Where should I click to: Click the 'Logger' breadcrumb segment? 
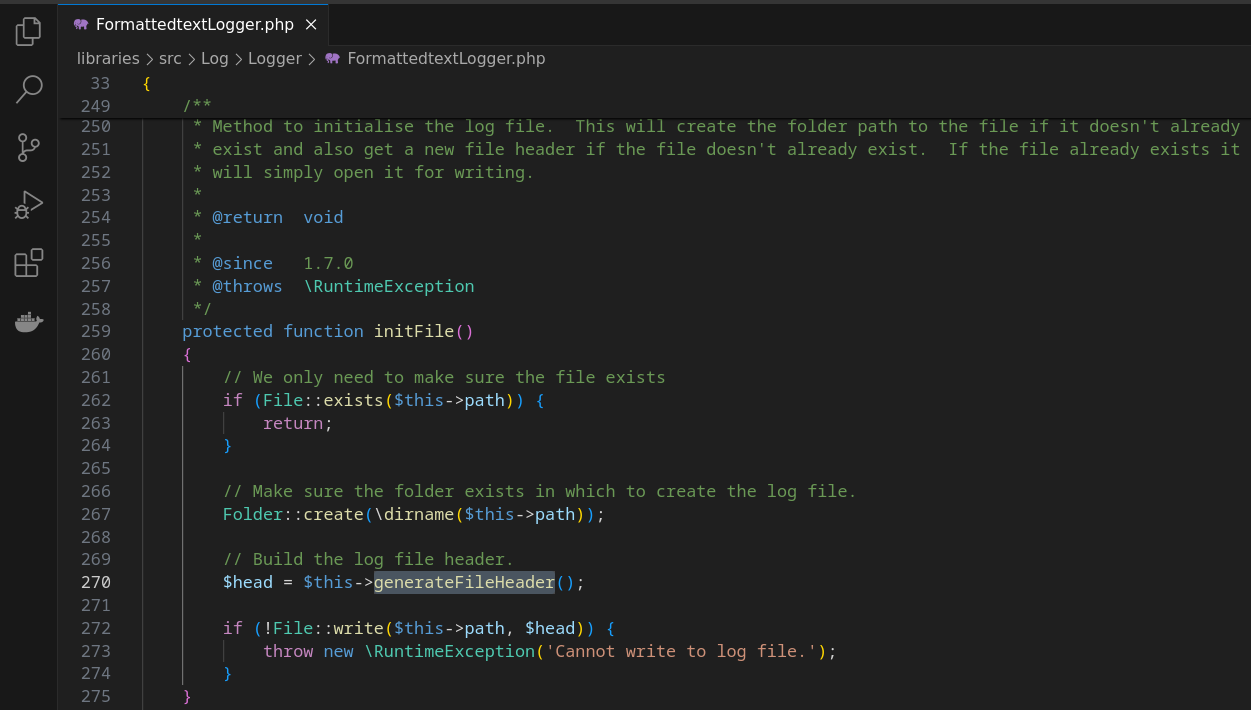pyautogui.click(x=274, y=58)
